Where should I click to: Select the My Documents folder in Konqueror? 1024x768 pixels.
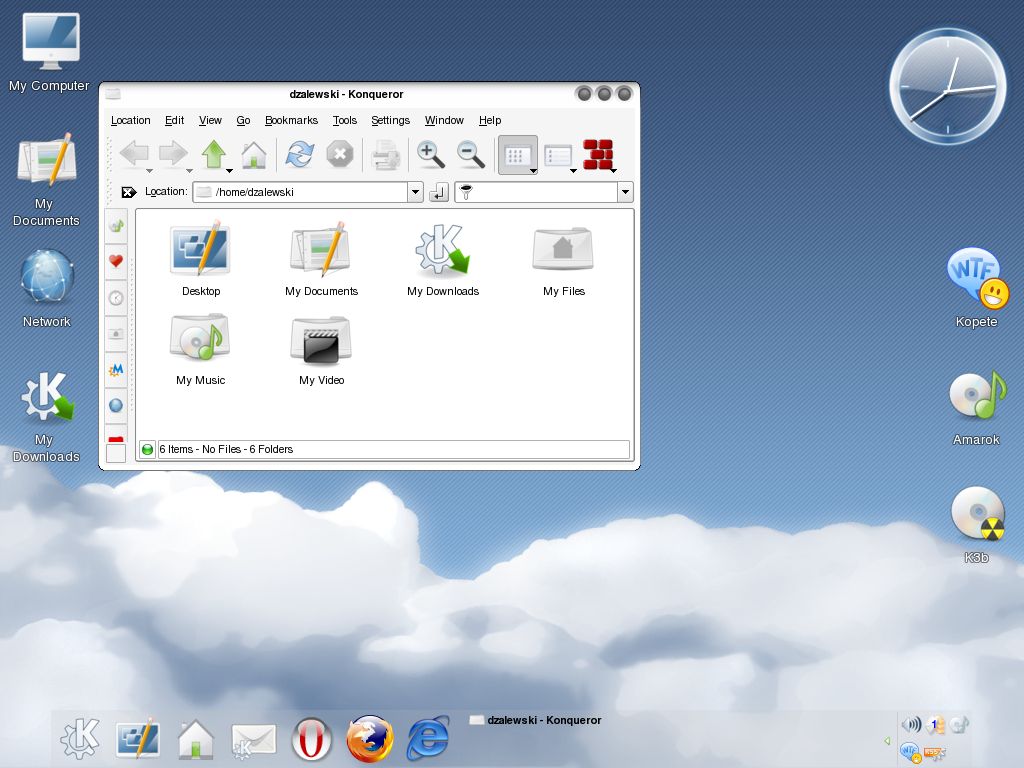click(x=321, y=259)
